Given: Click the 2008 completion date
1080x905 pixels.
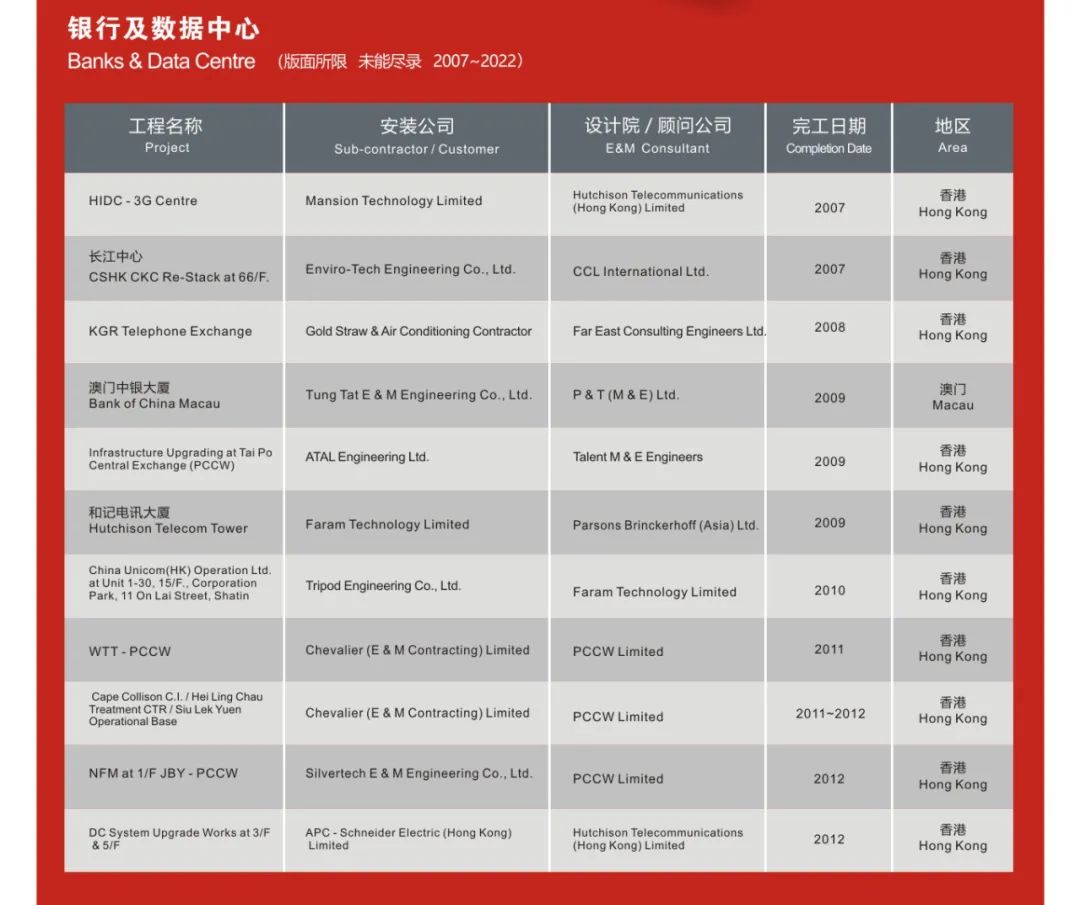Looking at the screenshot, I should [x=829, y=328].
